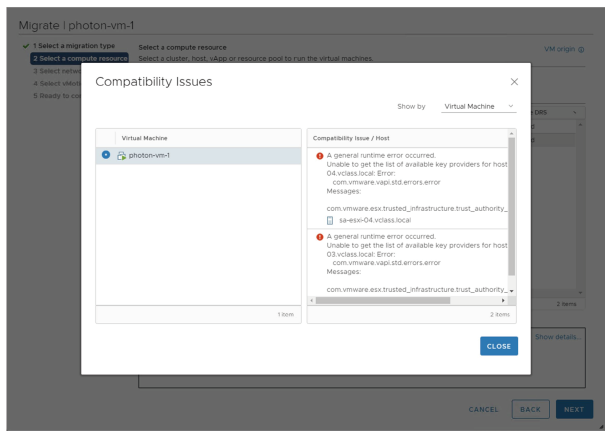This screenshot has width=612, height=438.
Task: Select the sa-esxi-04.vclass.local host entry
Action: tap(375, 220)
